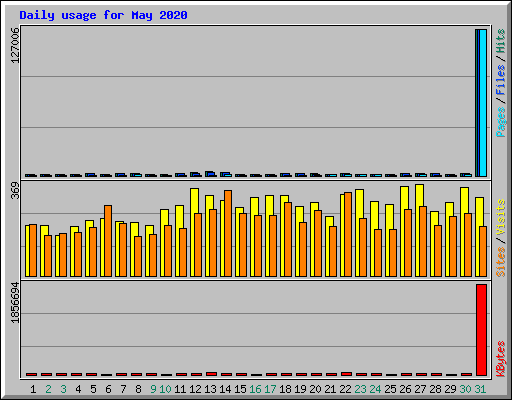The width and height of the screenshot is (512, 400).
Task: Select day label 14 on the x-axis
Action: [x=225, y=389]
